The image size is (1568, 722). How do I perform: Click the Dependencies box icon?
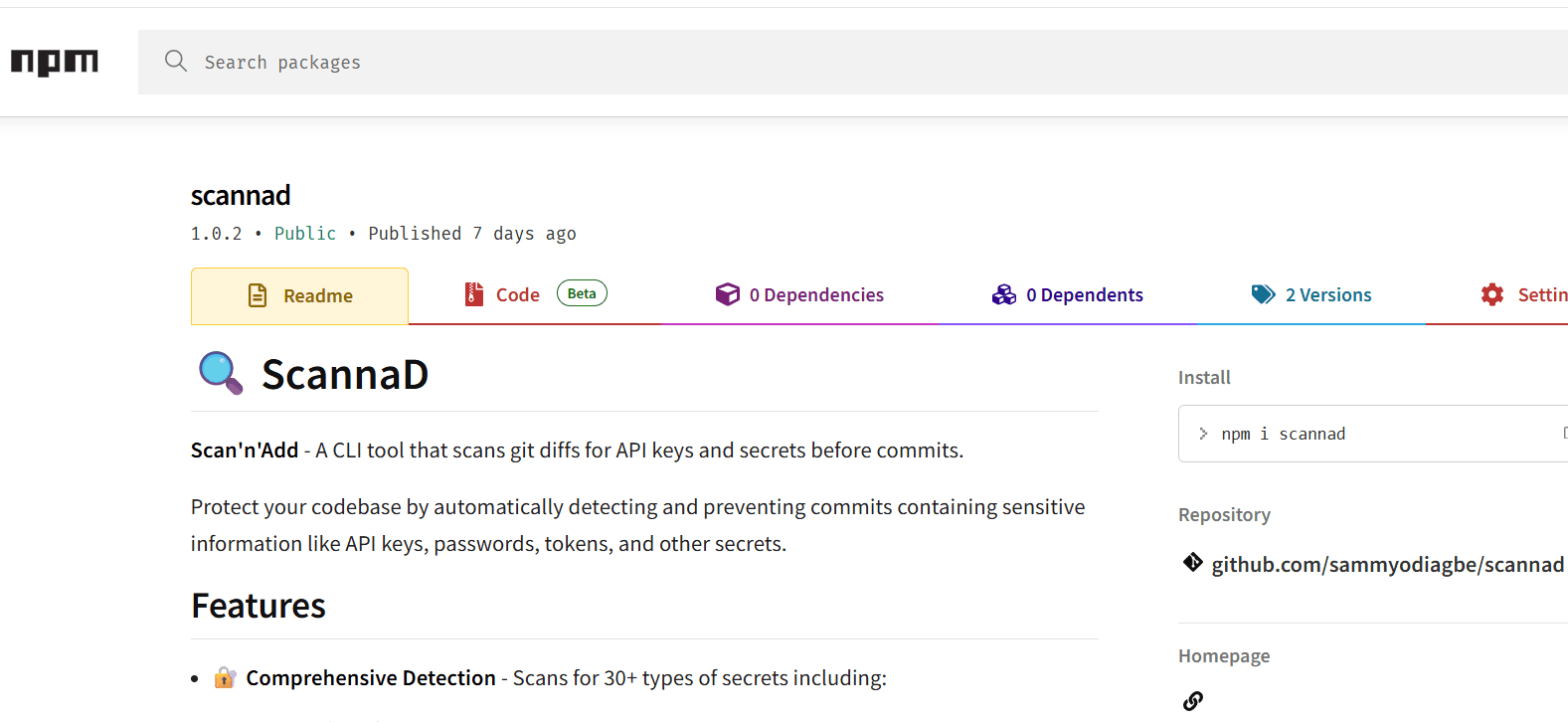728,294
